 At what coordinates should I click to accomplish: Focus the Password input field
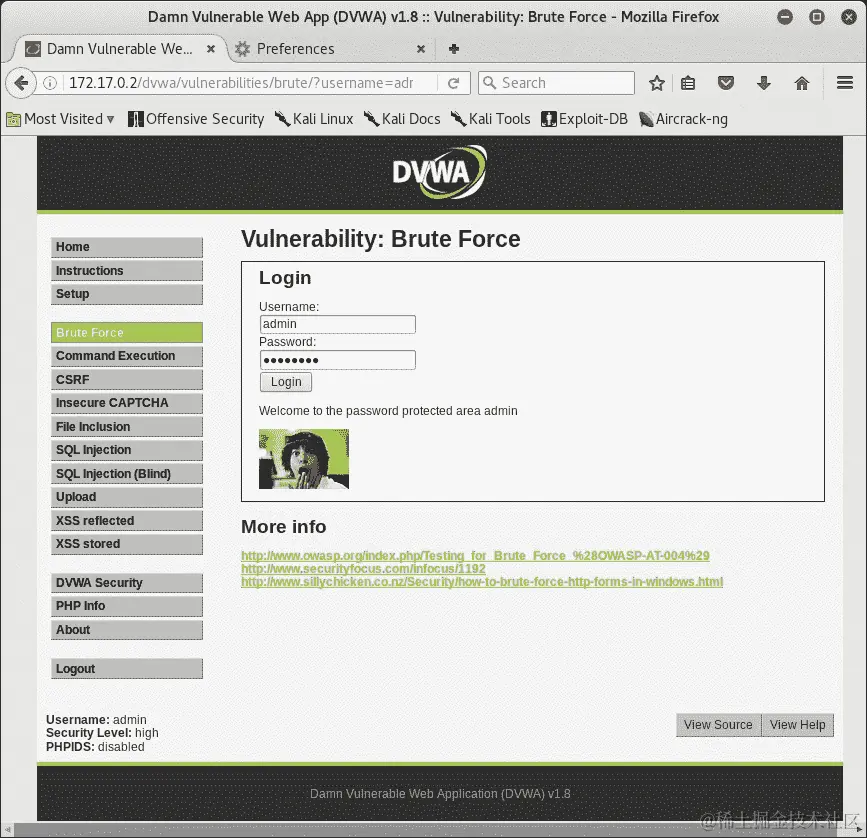(337, 360)
